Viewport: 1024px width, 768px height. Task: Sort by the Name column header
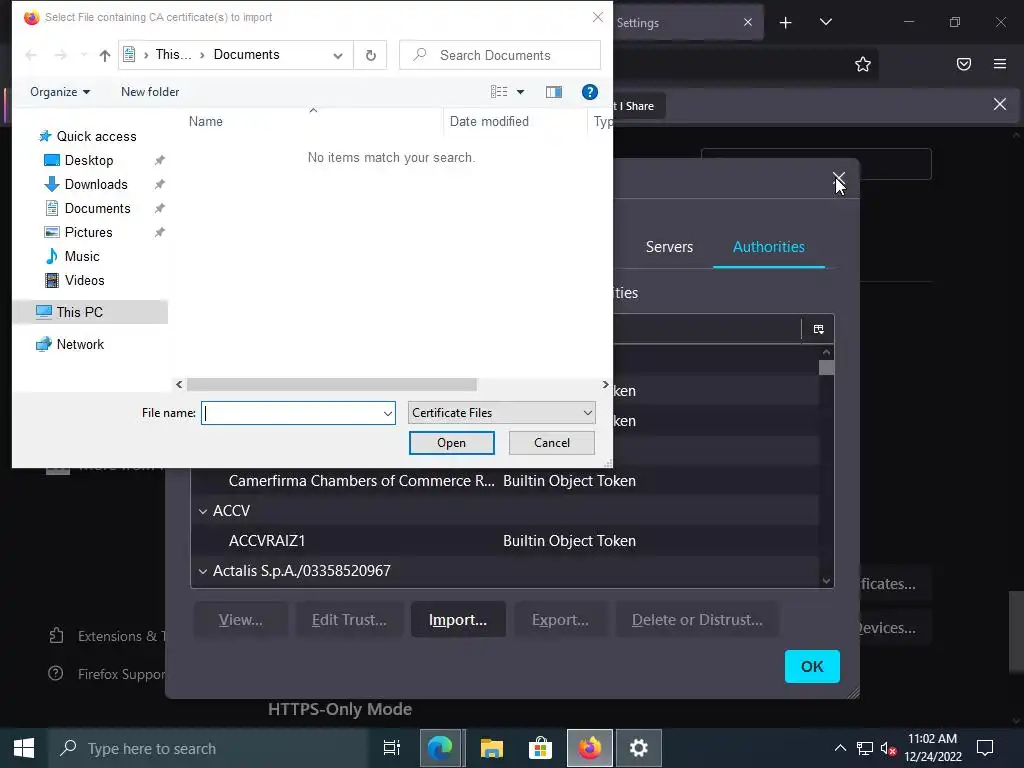(x=206, y=121)
